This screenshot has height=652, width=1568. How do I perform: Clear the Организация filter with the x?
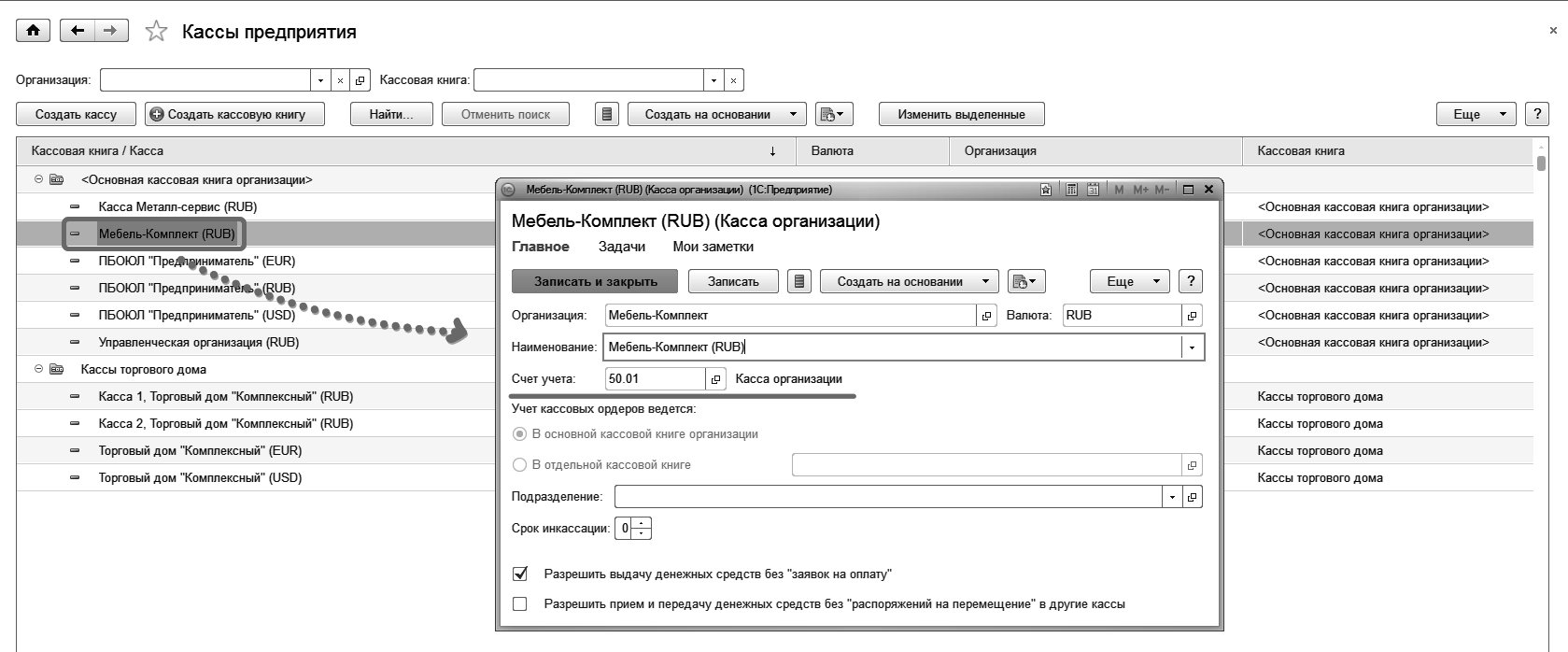pyautogui.click(x=340, y=80)
